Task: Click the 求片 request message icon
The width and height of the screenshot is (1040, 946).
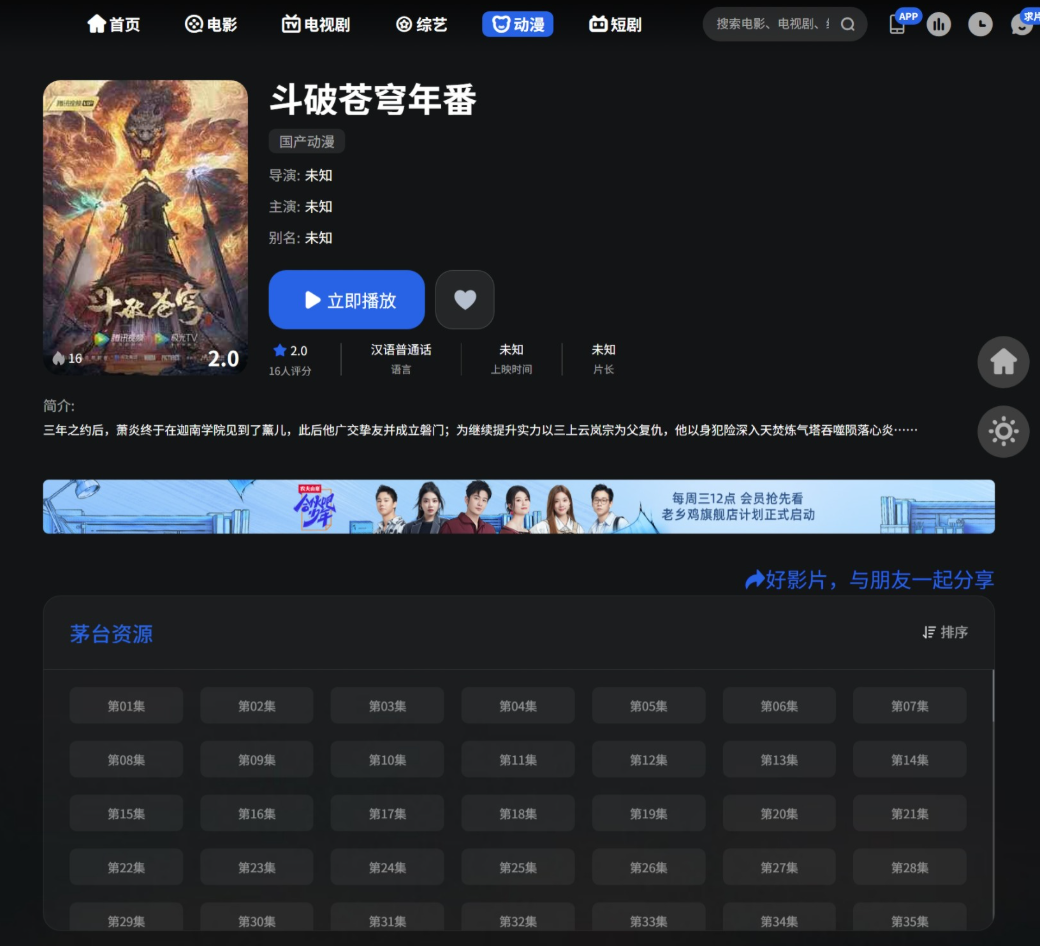Action: pyautogui.click(x=1021, y=25)
